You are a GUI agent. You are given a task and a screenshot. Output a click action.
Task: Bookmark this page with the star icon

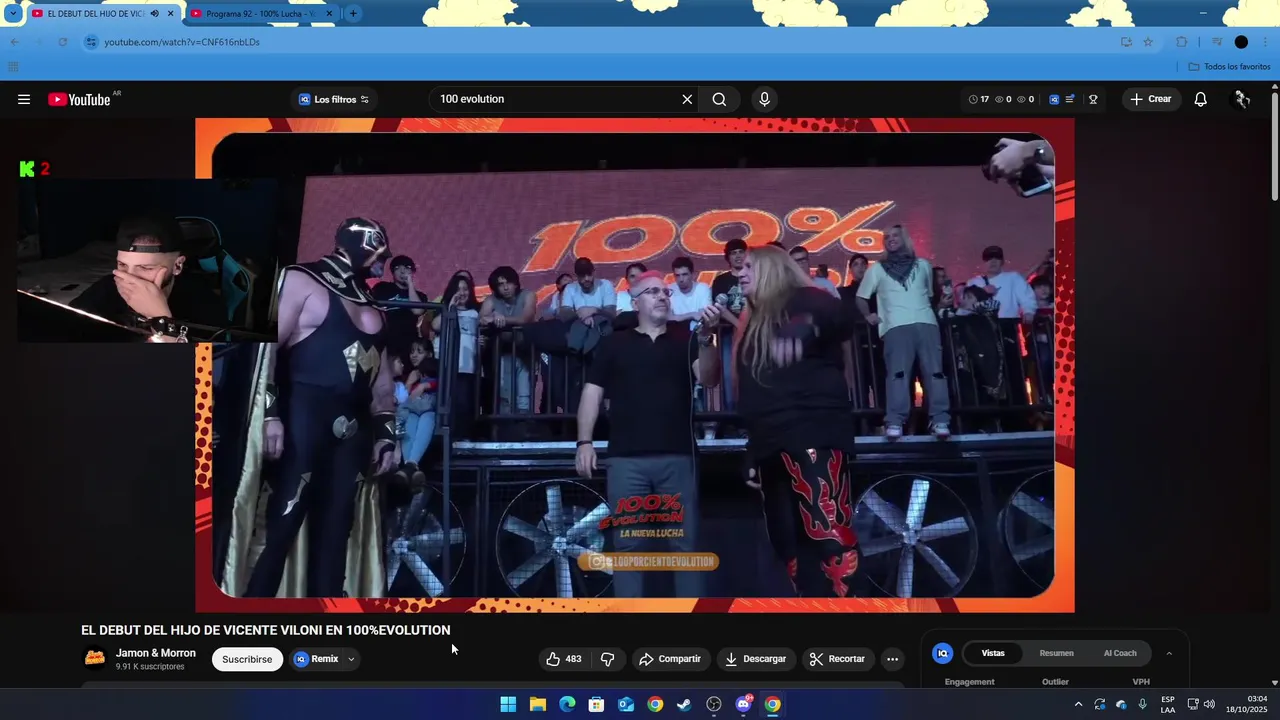(1148, 42)
